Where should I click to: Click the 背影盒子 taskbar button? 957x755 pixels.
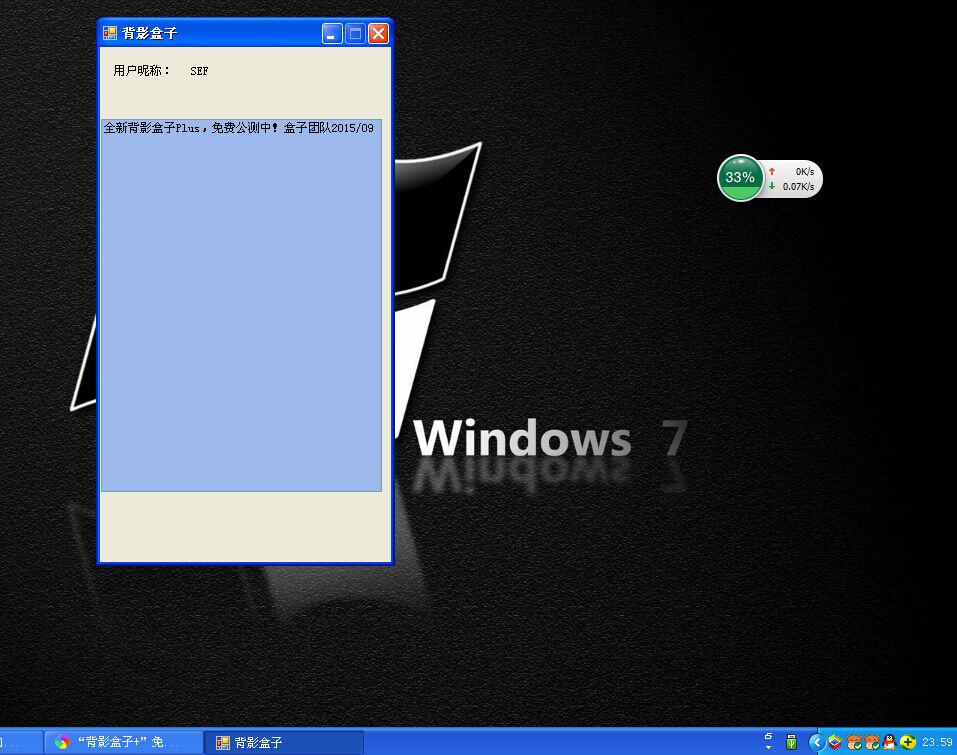tap(284, 742)
